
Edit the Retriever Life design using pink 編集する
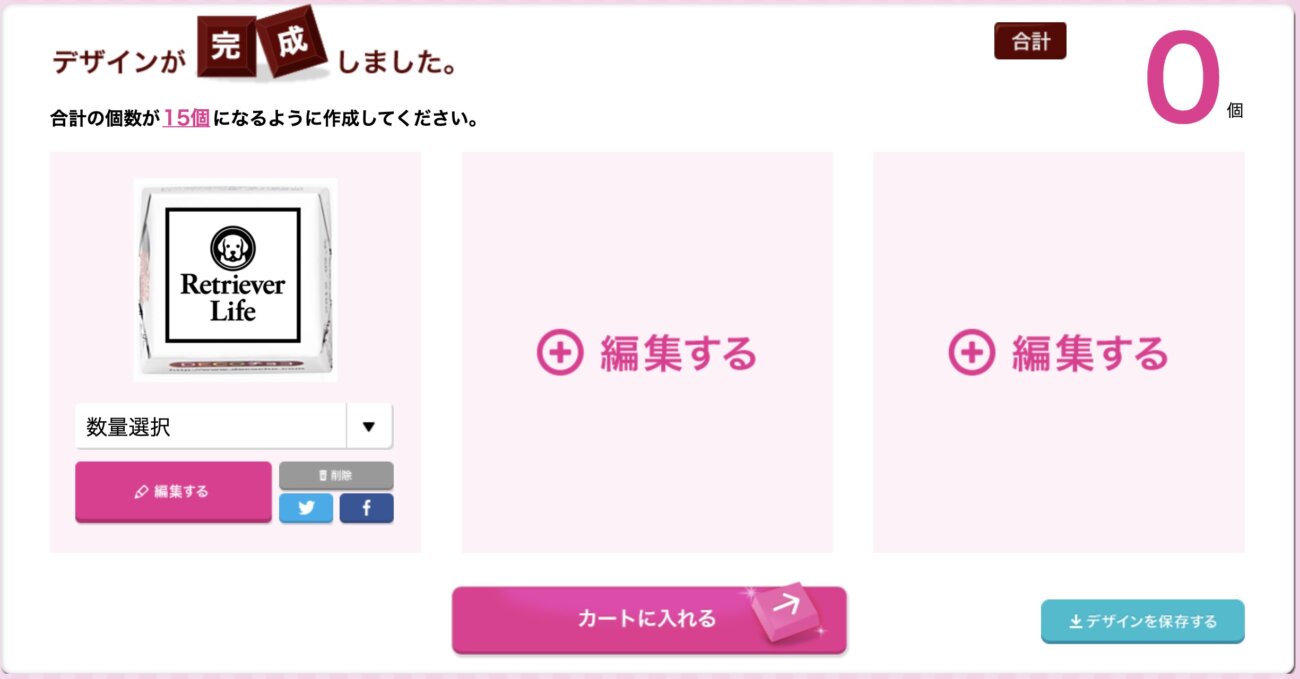click(x=173, y=491)
